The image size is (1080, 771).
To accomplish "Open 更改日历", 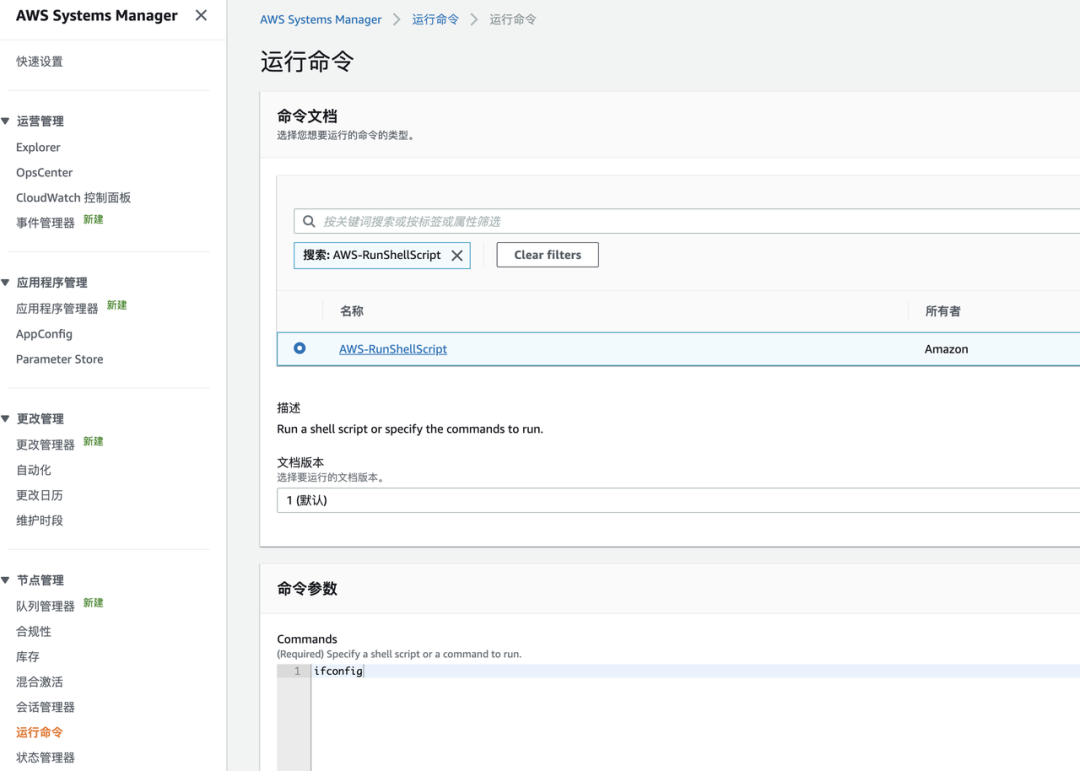I will [39, 495].
